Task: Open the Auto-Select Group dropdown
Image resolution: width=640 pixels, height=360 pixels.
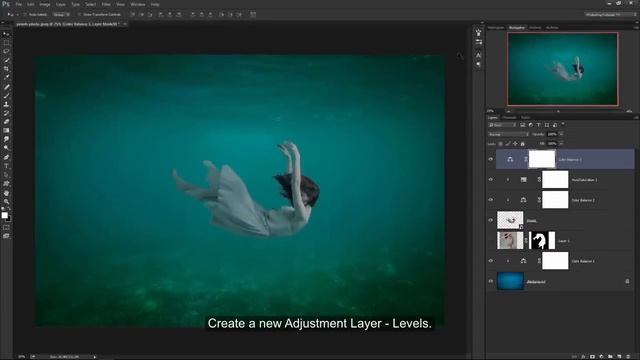Action: point(61,14)
